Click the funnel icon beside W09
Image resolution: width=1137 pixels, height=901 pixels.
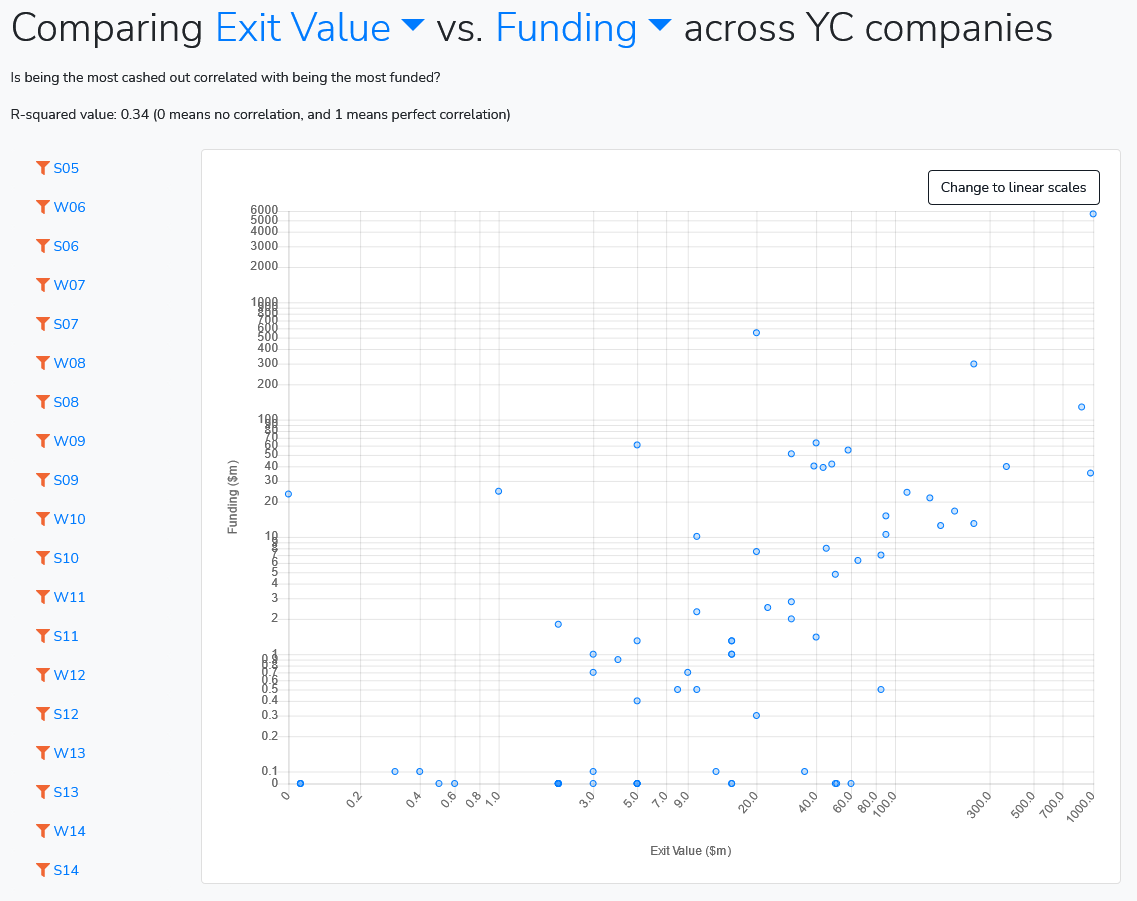click(x=42, y=441)
